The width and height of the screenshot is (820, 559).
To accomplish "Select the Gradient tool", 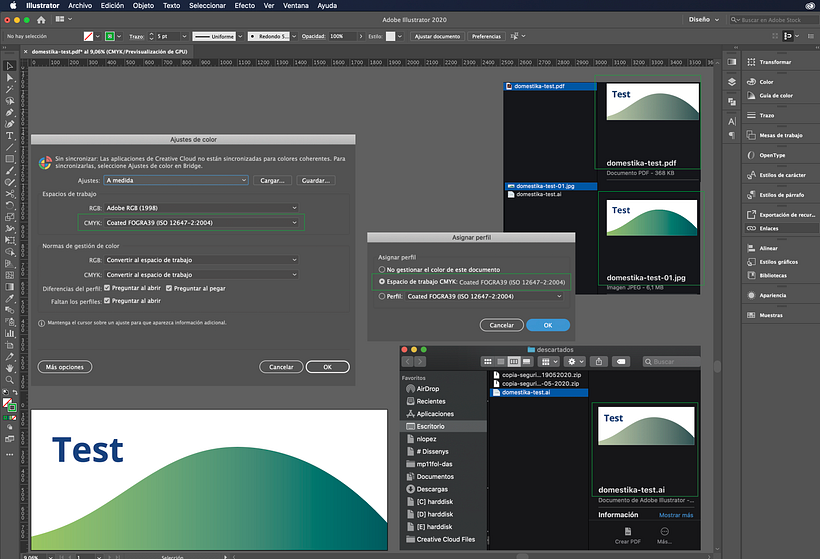I will coord(9,287).
